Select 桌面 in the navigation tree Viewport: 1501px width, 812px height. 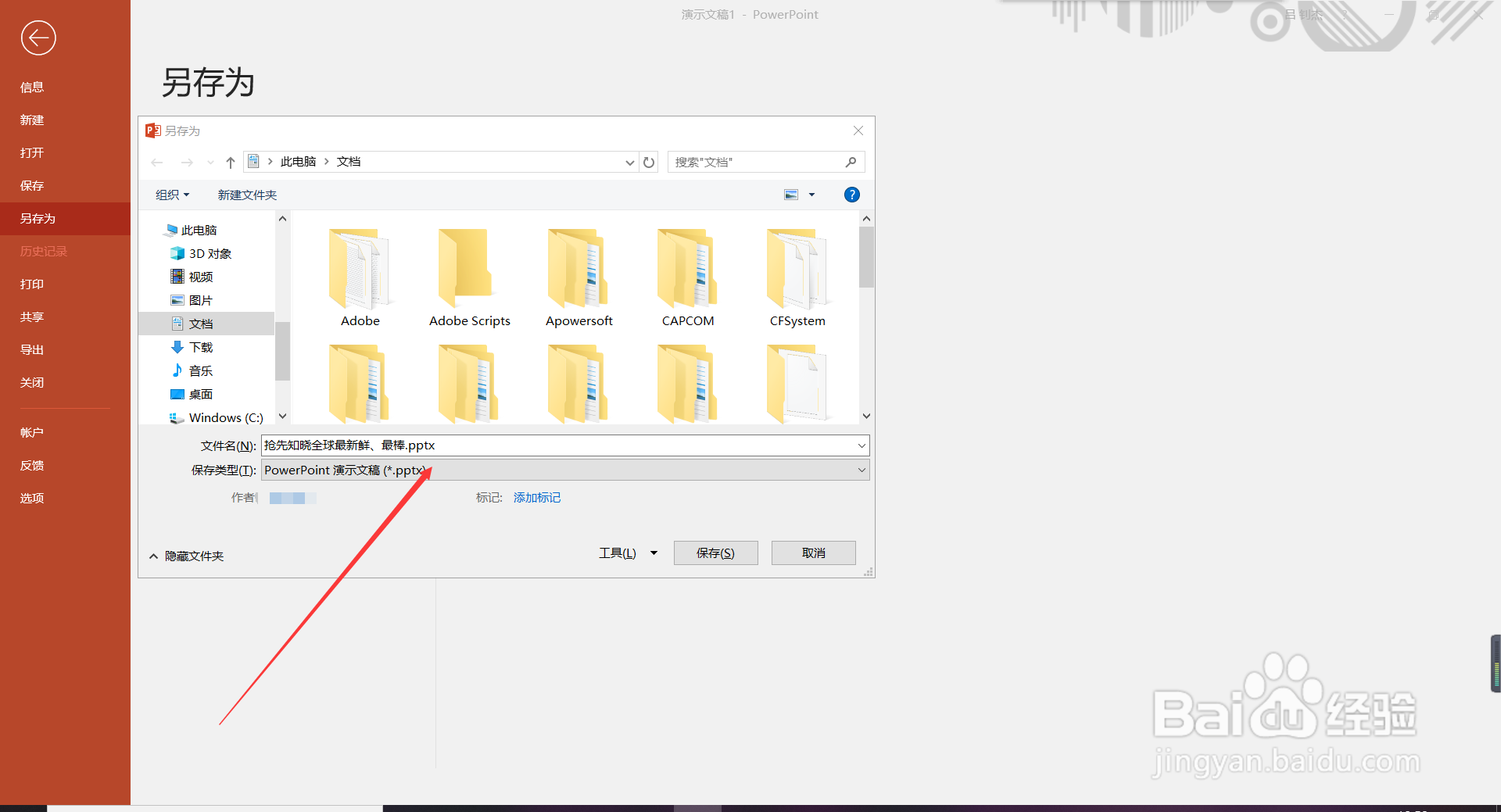[200, 394]
